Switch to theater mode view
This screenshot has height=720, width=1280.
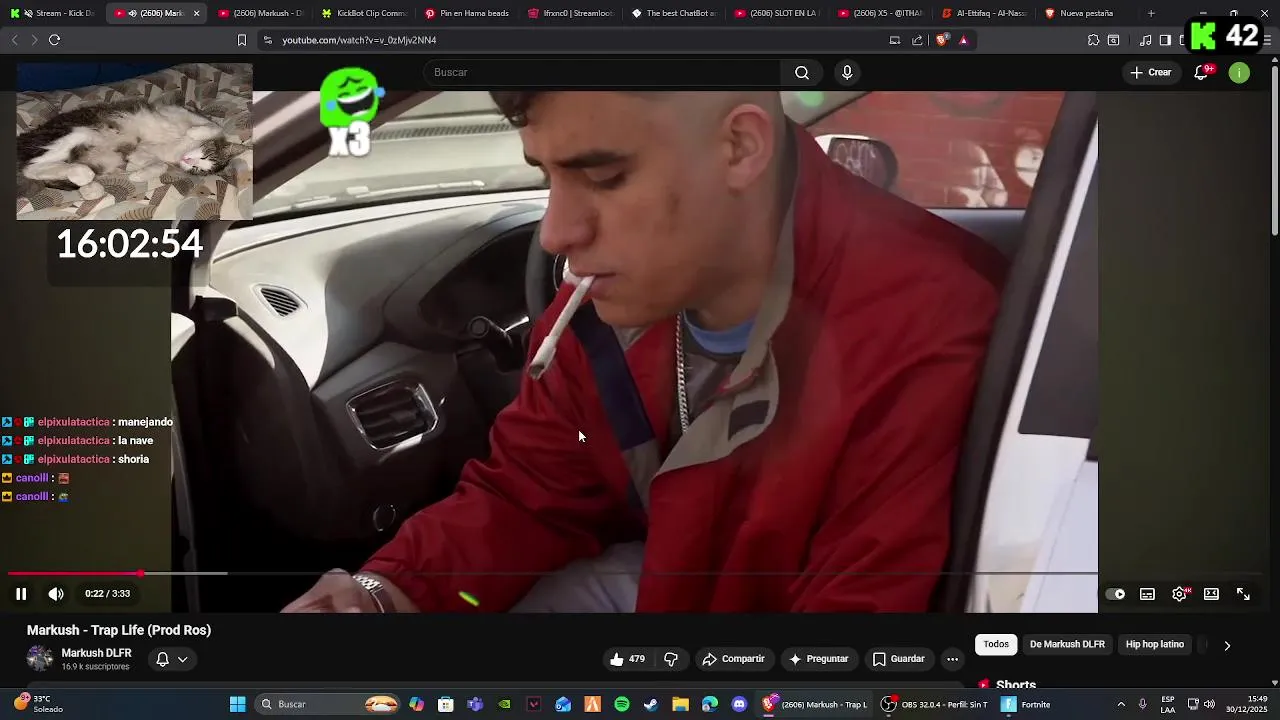1212,594
